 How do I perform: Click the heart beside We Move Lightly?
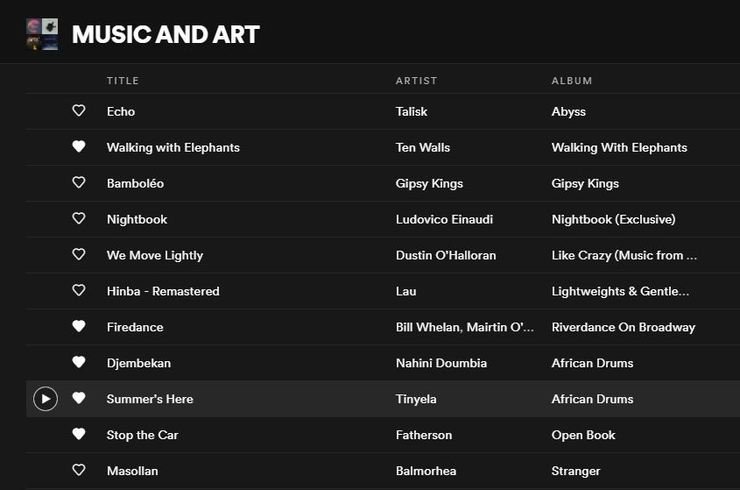pos(79,254)
